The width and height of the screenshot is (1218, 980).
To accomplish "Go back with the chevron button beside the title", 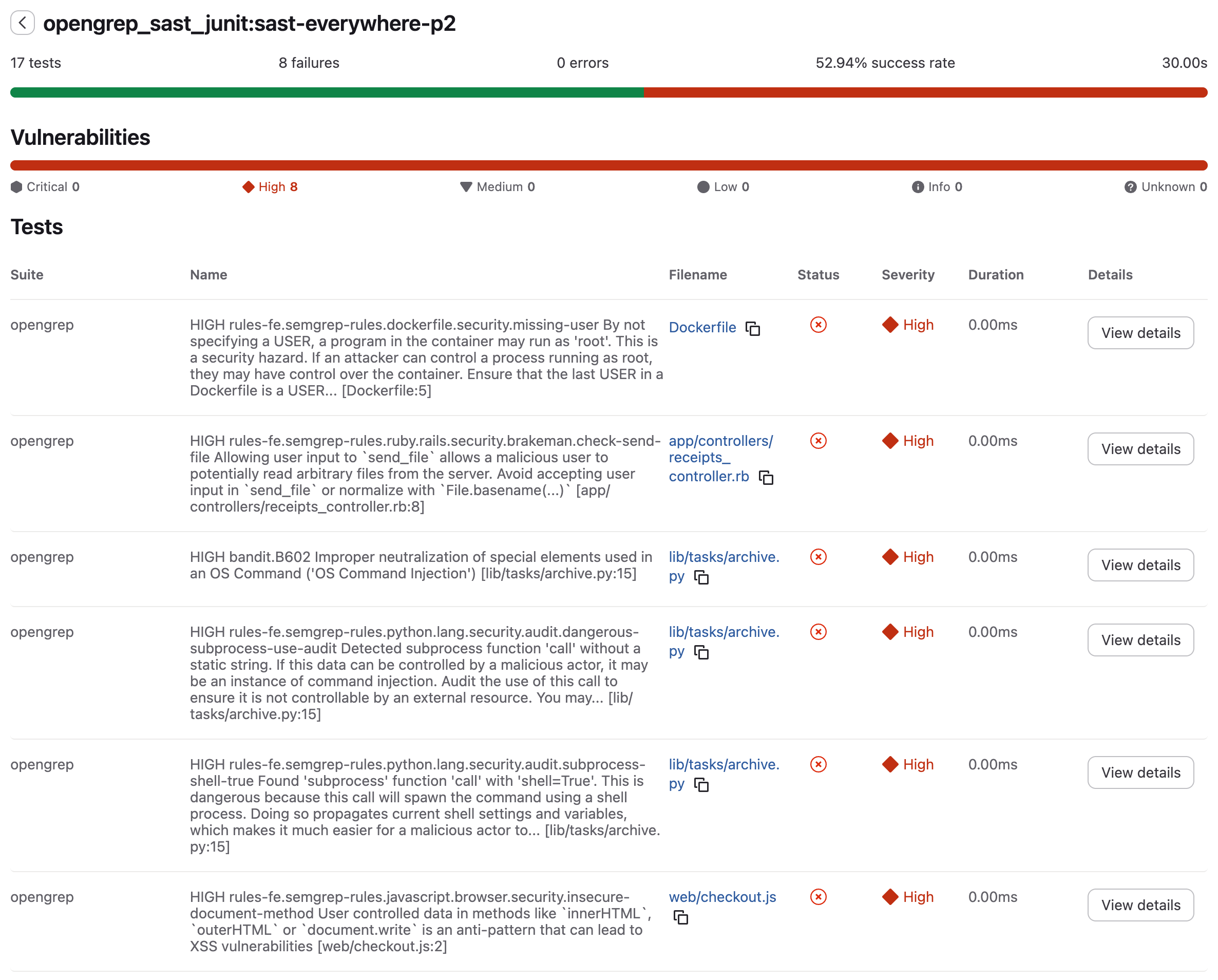I will (x=23, y=23).
